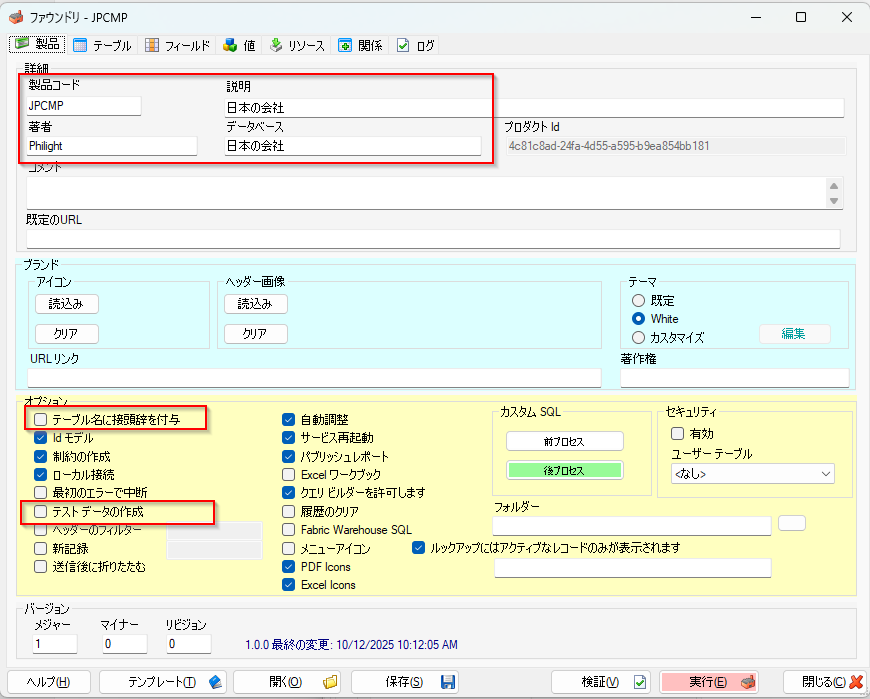Image resolution: width=870 pixels, height=699 pixels.
Task: Click the Foundry app icon in title bar
Action: (16, 17)
